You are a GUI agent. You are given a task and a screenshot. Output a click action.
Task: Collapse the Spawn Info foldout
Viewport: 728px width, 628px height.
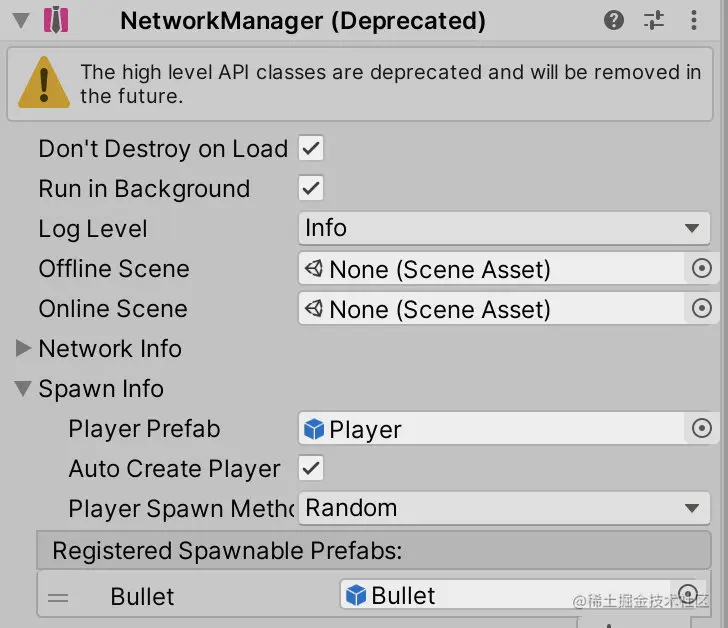click(23, 388)
